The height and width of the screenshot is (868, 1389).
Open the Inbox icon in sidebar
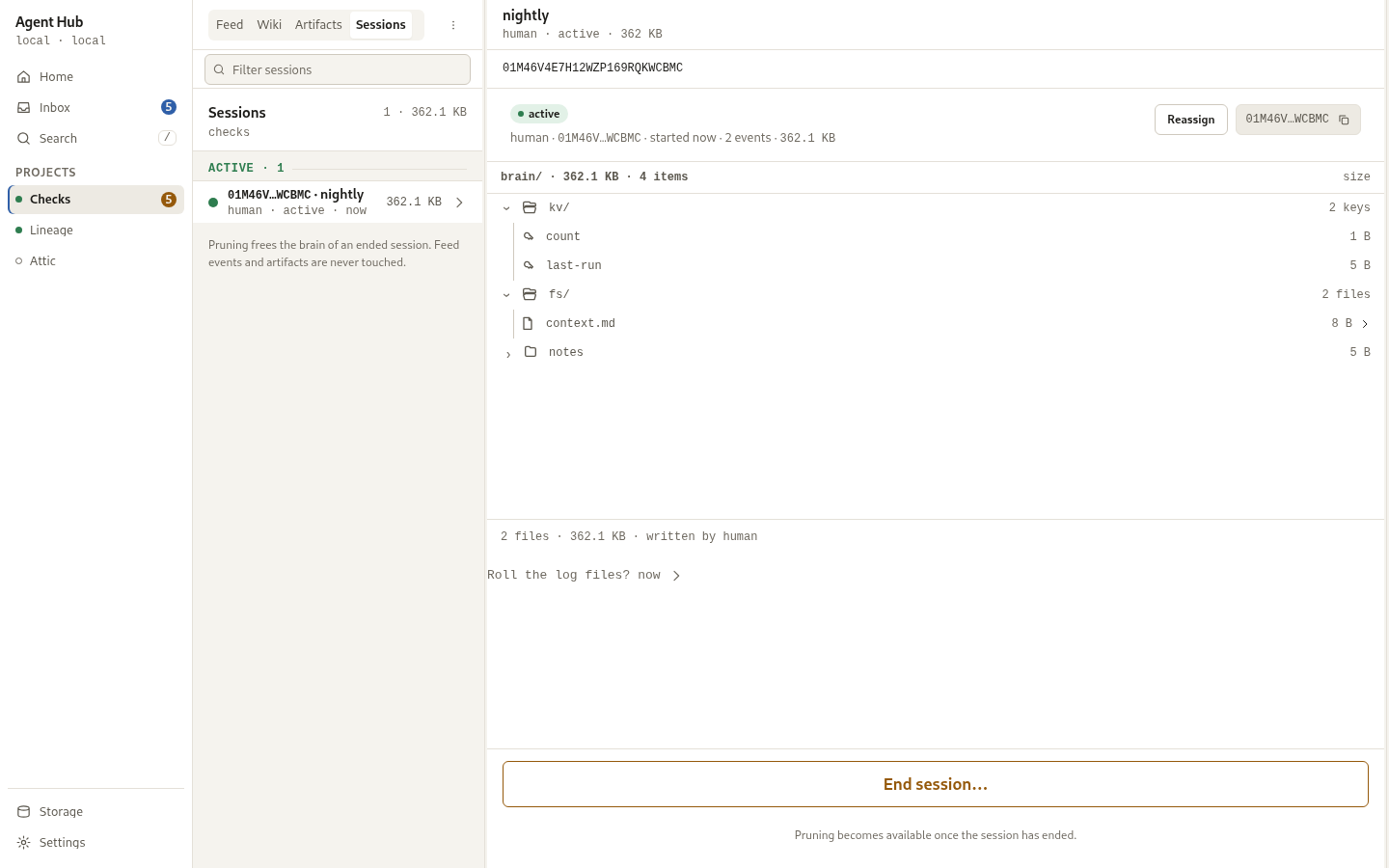coord(23,108)
